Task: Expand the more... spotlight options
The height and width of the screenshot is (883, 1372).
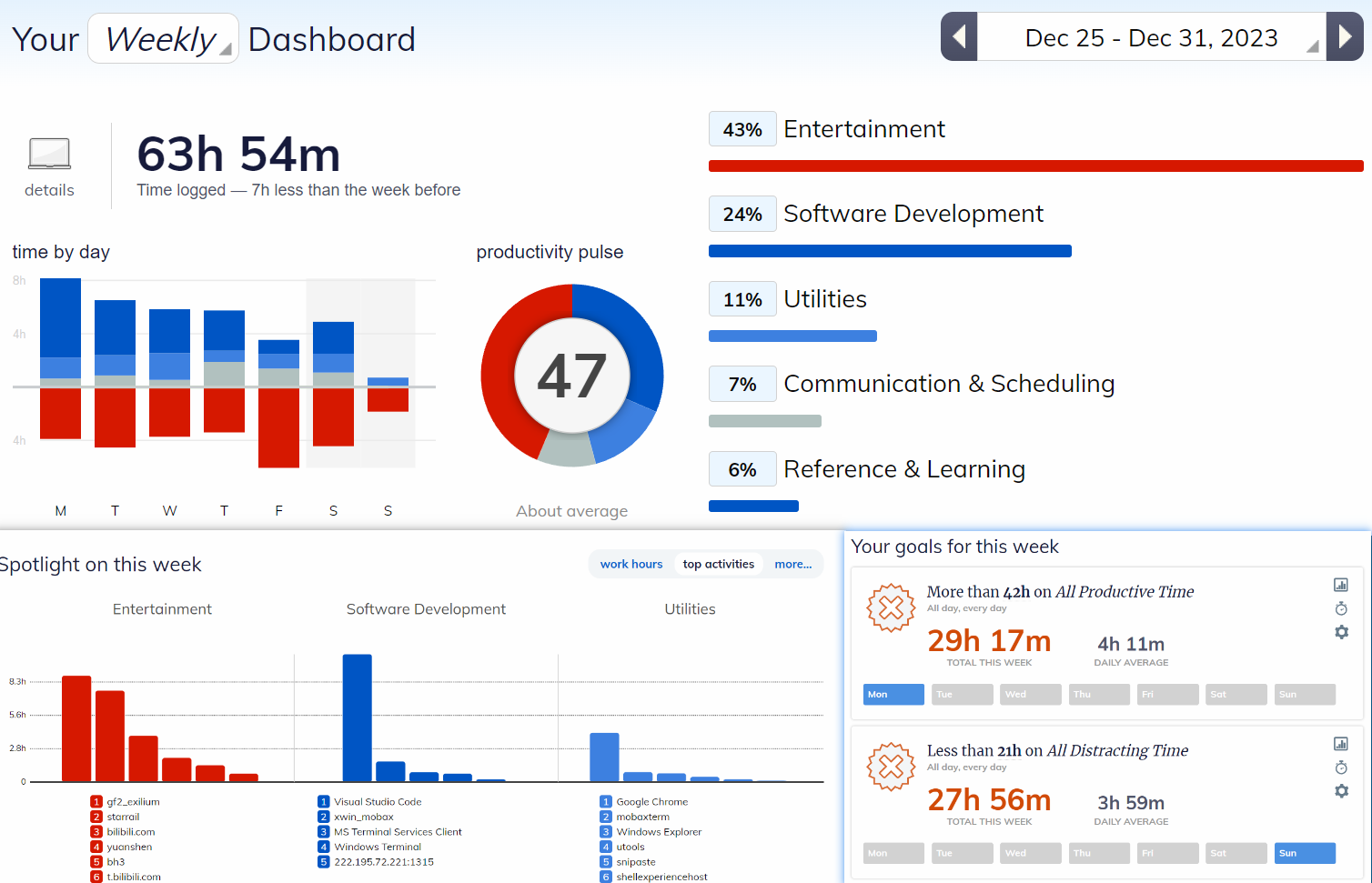Action: tap(792, 564)
